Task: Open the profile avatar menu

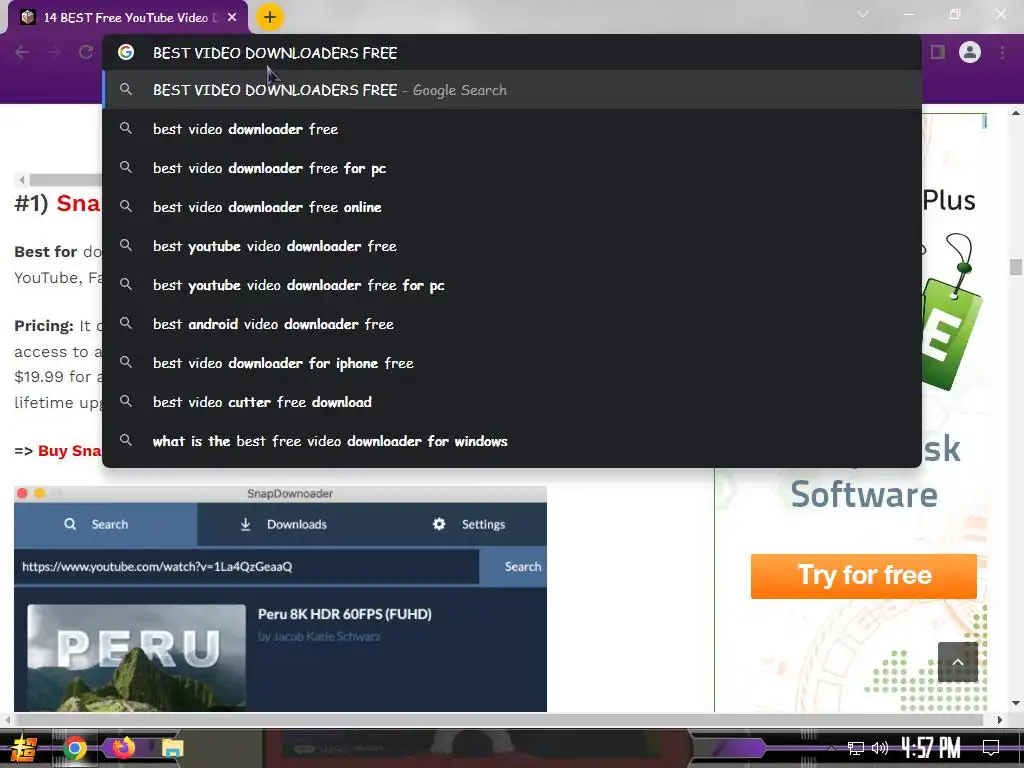Action: [x=970, y=52]
